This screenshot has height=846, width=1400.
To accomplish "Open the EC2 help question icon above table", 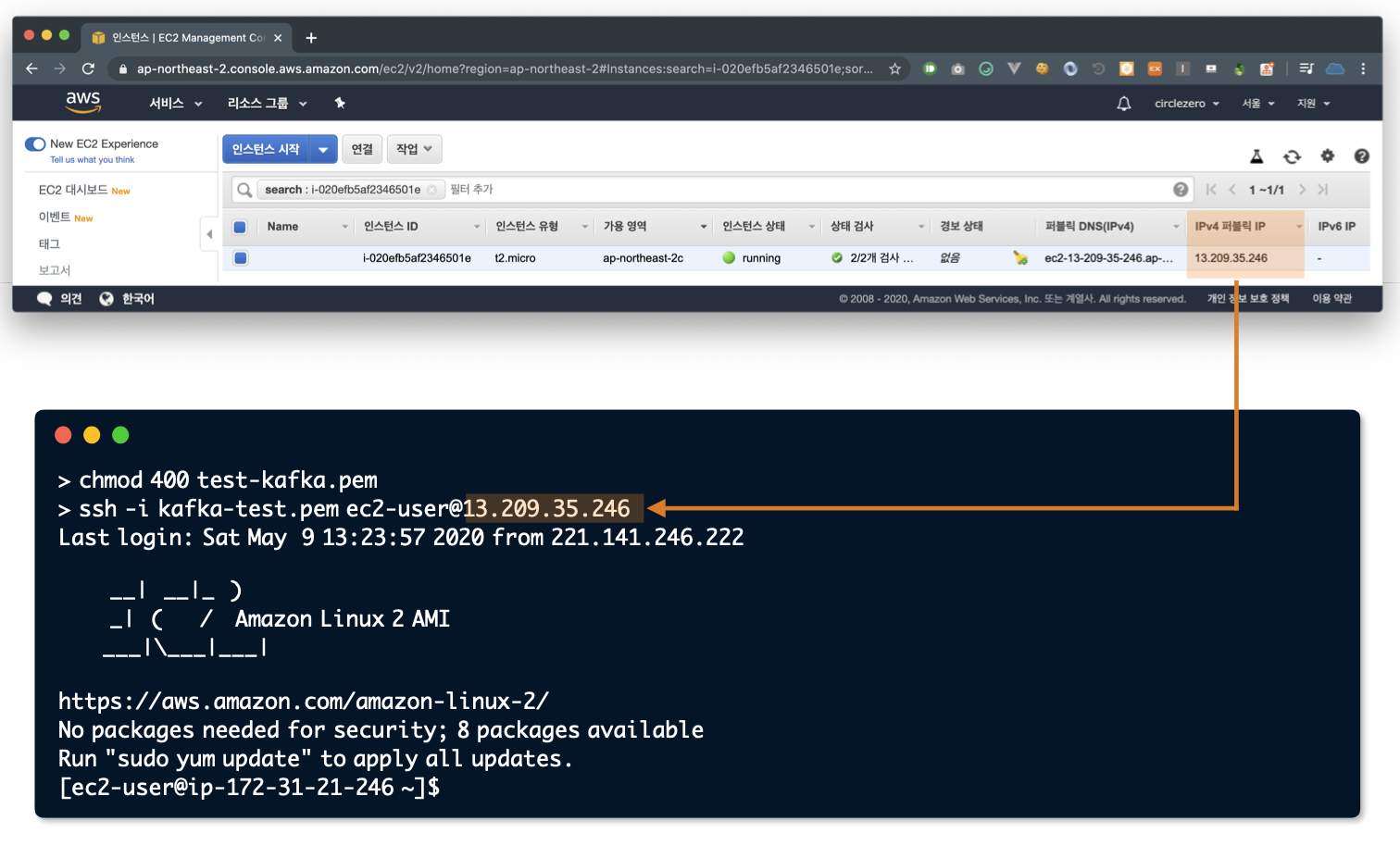I will [1361, 156].
